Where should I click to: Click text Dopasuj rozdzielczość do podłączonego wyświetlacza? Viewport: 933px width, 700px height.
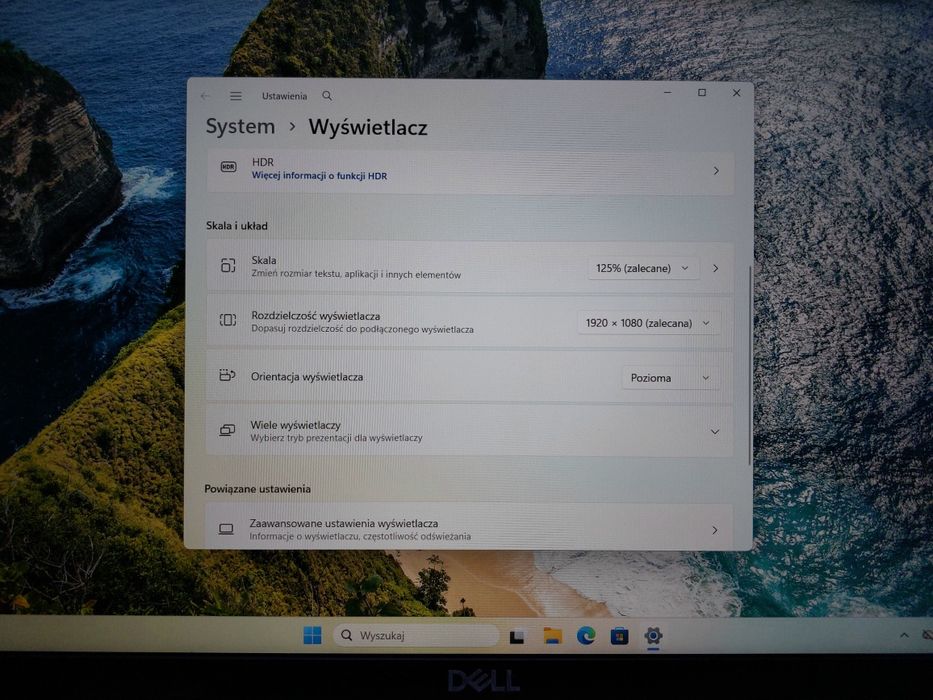(362, 329)
